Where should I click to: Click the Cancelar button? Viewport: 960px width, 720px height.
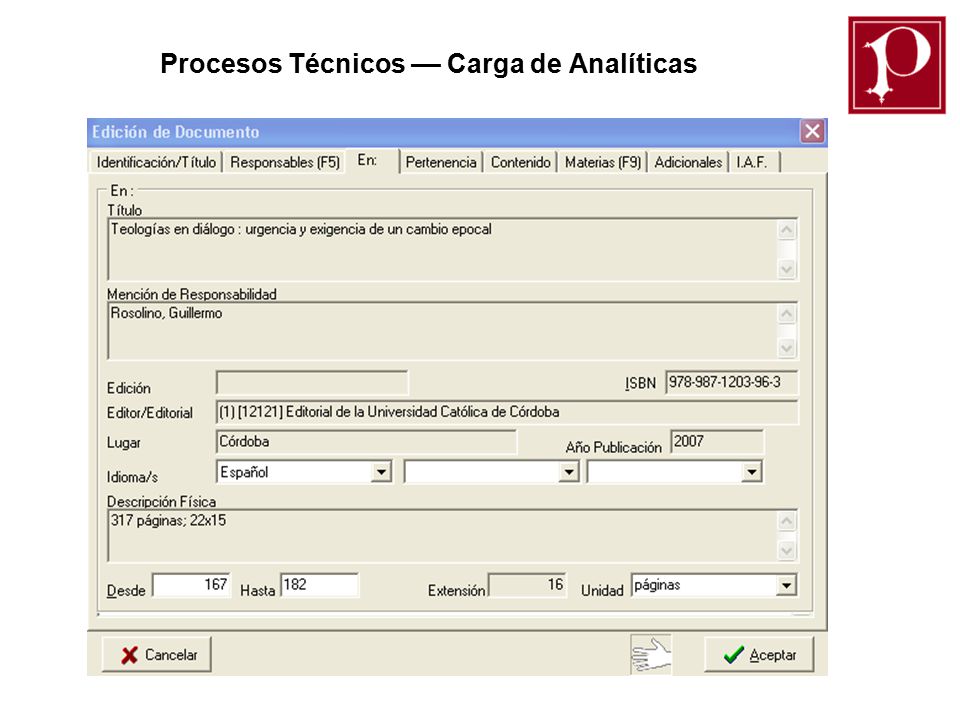[x=157, y=655]
